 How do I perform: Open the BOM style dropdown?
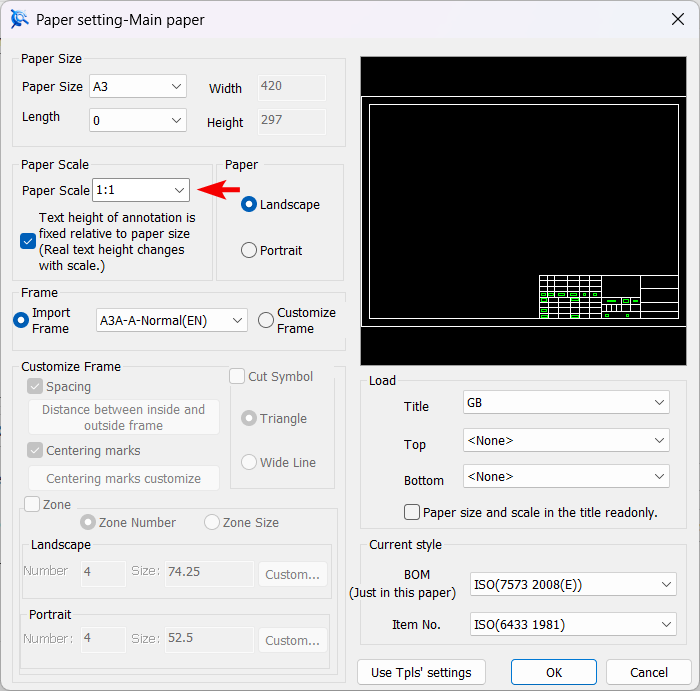pos(573,584)
